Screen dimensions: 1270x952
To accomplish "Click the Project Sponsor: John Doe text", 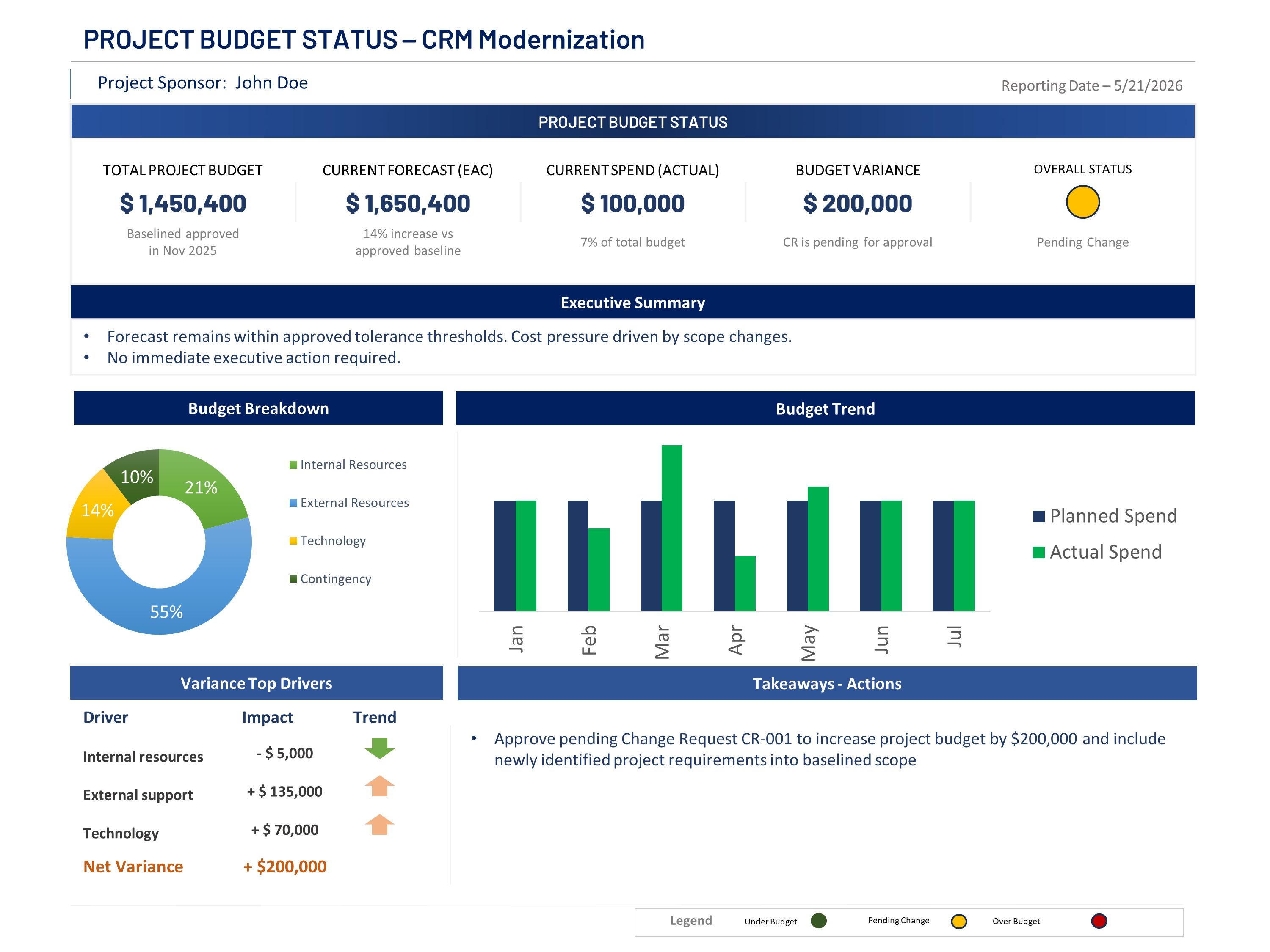I will click(203, 83).
